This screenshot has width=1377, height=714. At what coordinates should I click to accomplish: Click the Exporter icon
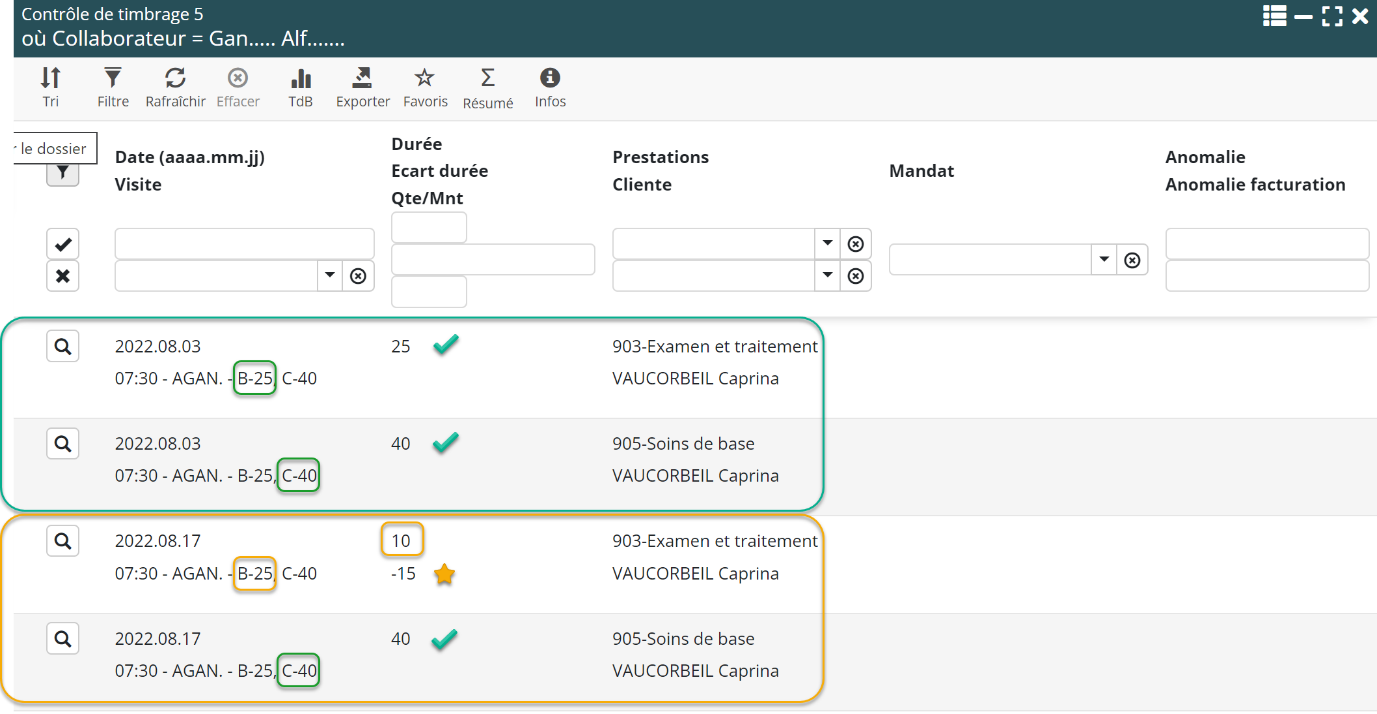362,87
